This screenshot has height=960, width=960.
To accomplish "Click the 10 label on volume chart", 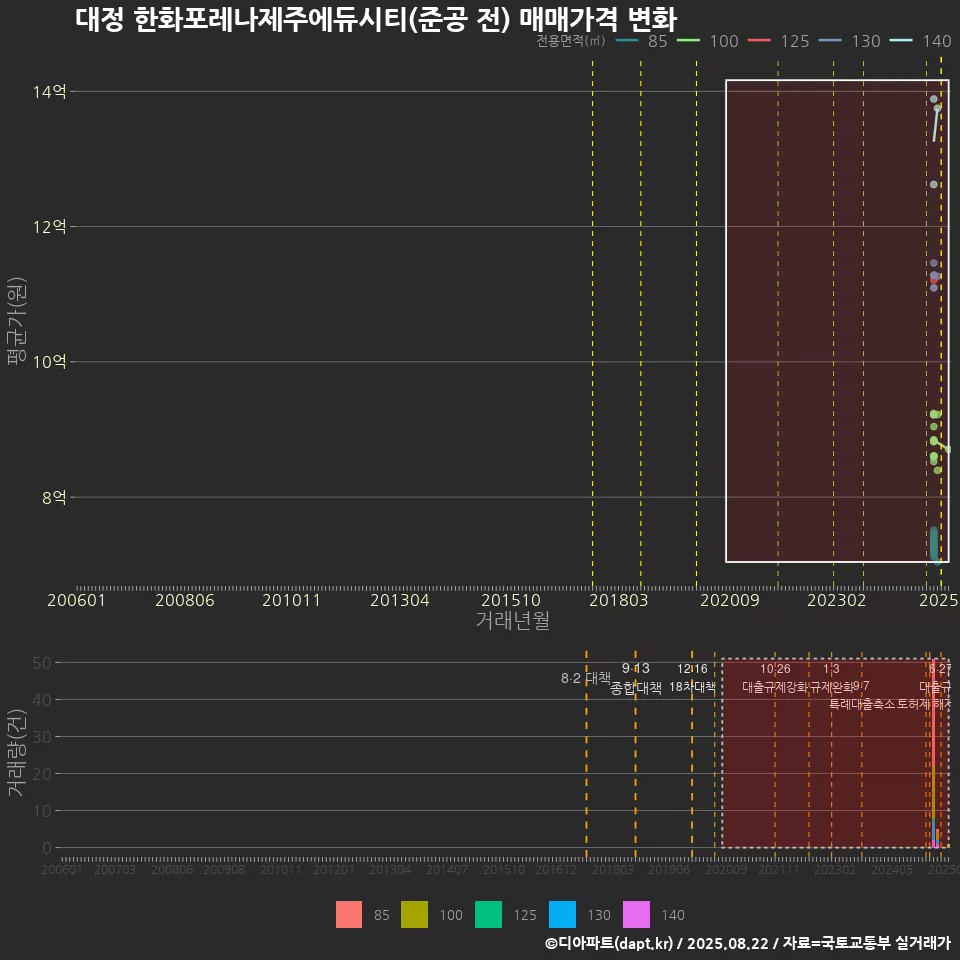I will coord(42,811).
